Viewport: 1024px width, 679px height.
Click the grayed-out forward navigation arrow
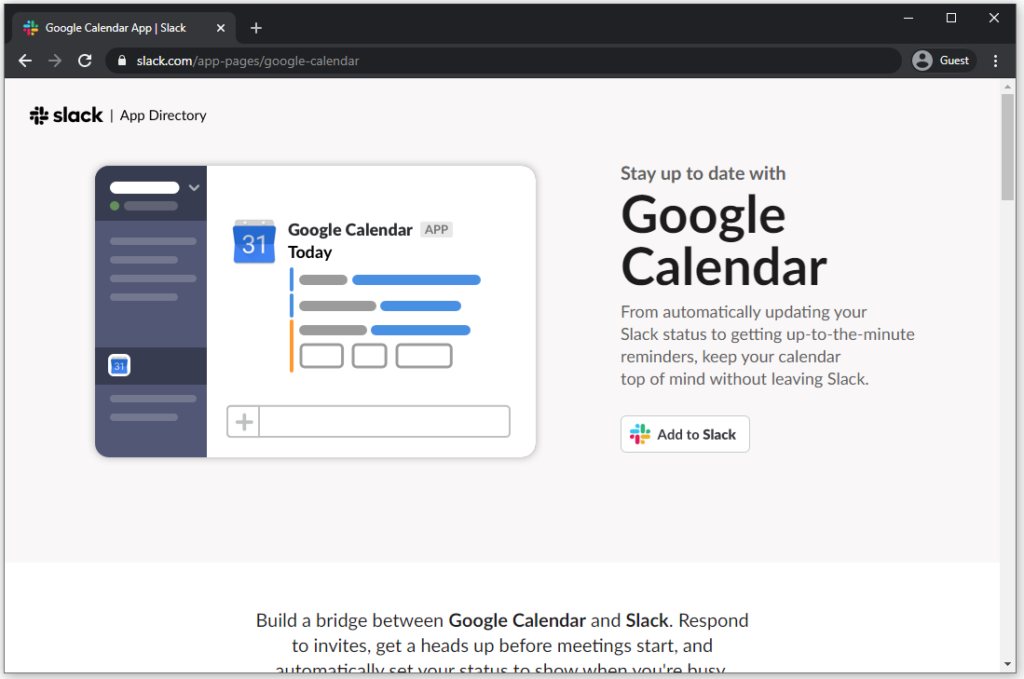[54, 60]
